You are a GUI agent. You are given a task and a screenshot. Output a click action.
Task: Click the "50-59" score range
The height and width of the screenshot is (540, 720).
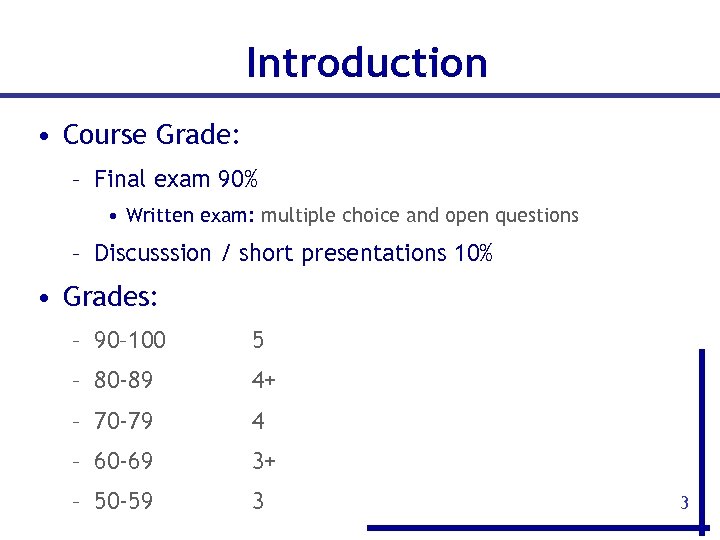click(124, 501)
